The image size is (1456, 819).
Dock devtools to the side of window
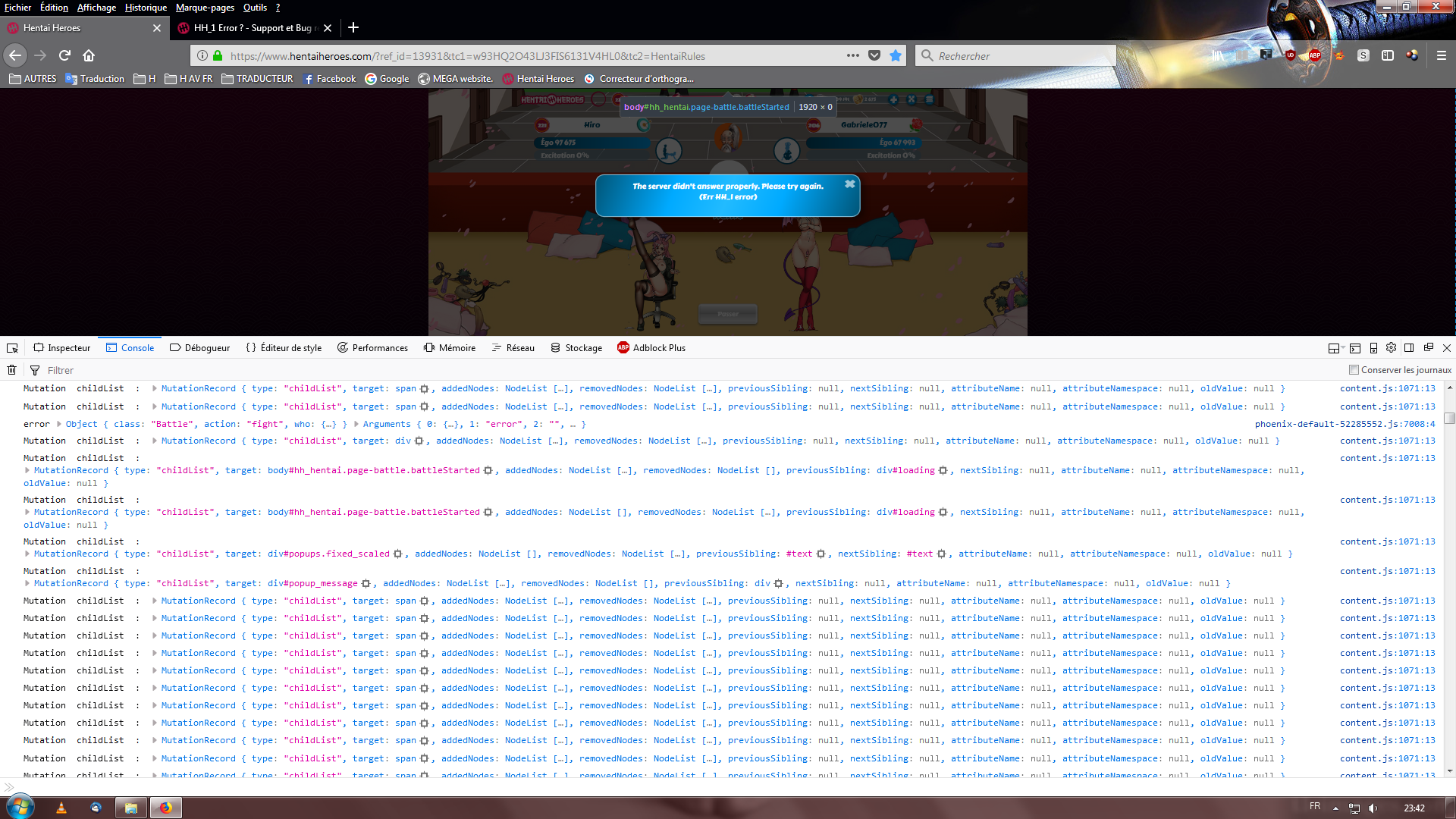tap(1409, 348)
